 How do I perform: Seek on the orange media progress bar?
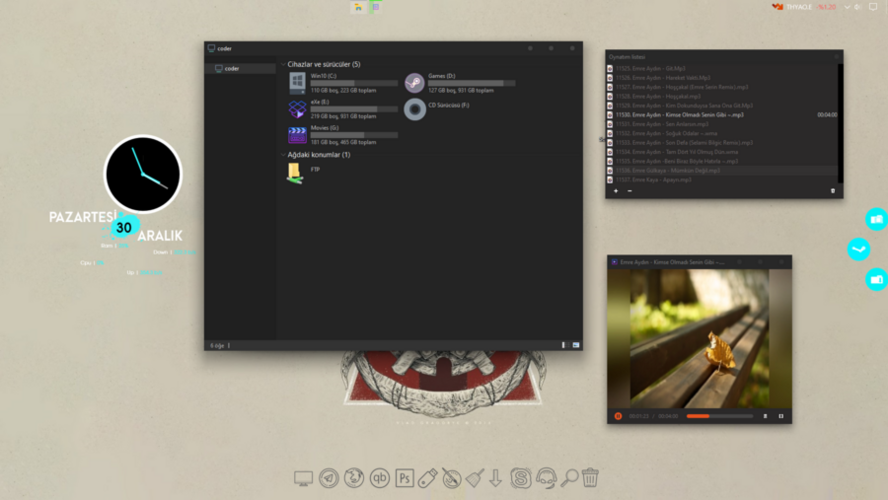coord(720,416)
